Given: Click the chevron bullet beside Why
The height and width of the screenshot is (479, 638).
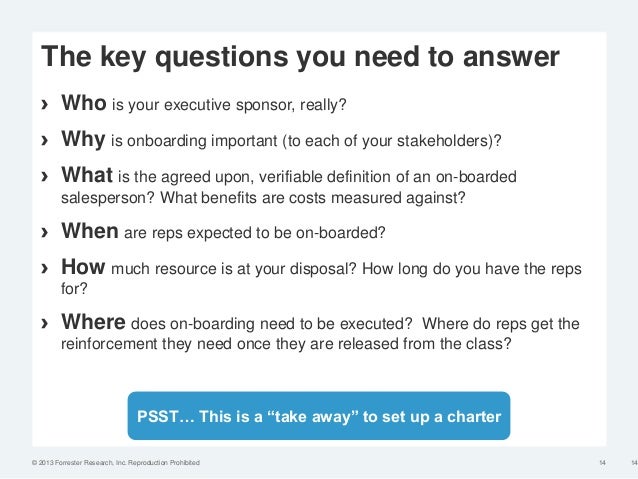Looking at the screenshot, I should (44, 138).
